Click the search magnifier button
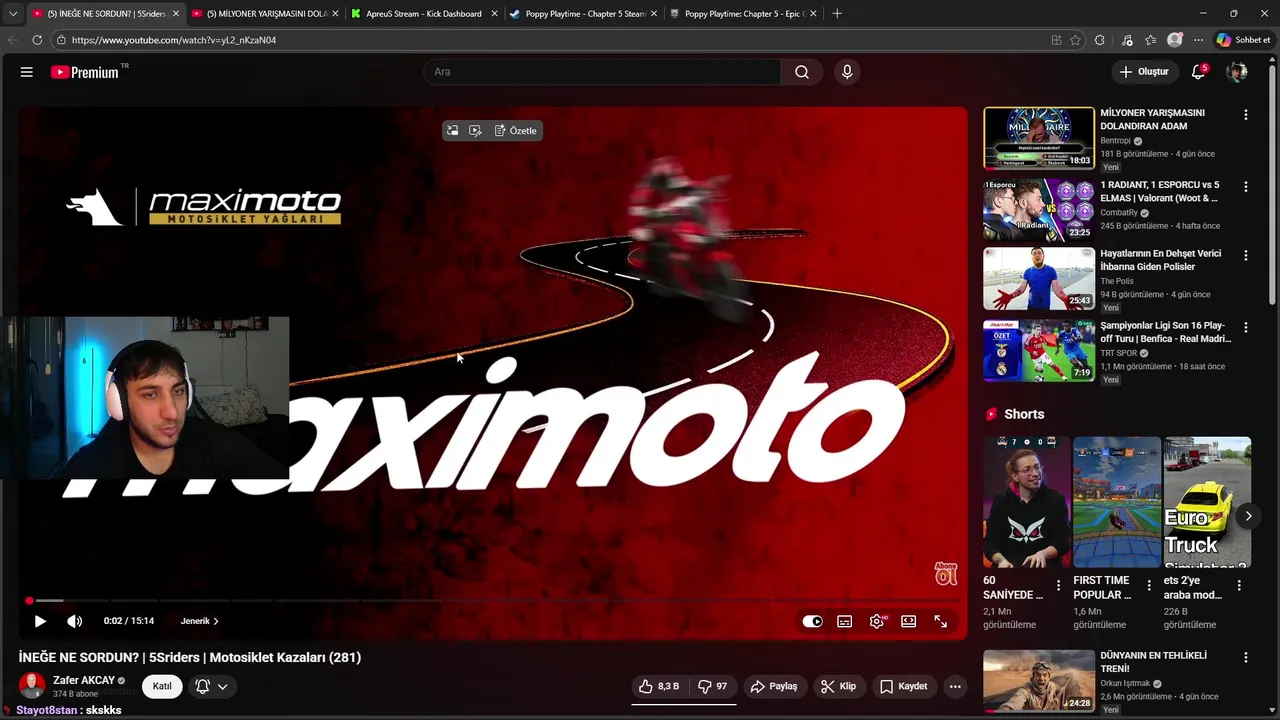This screenshot has height=720, width=1280. click(x=802, y=72)
